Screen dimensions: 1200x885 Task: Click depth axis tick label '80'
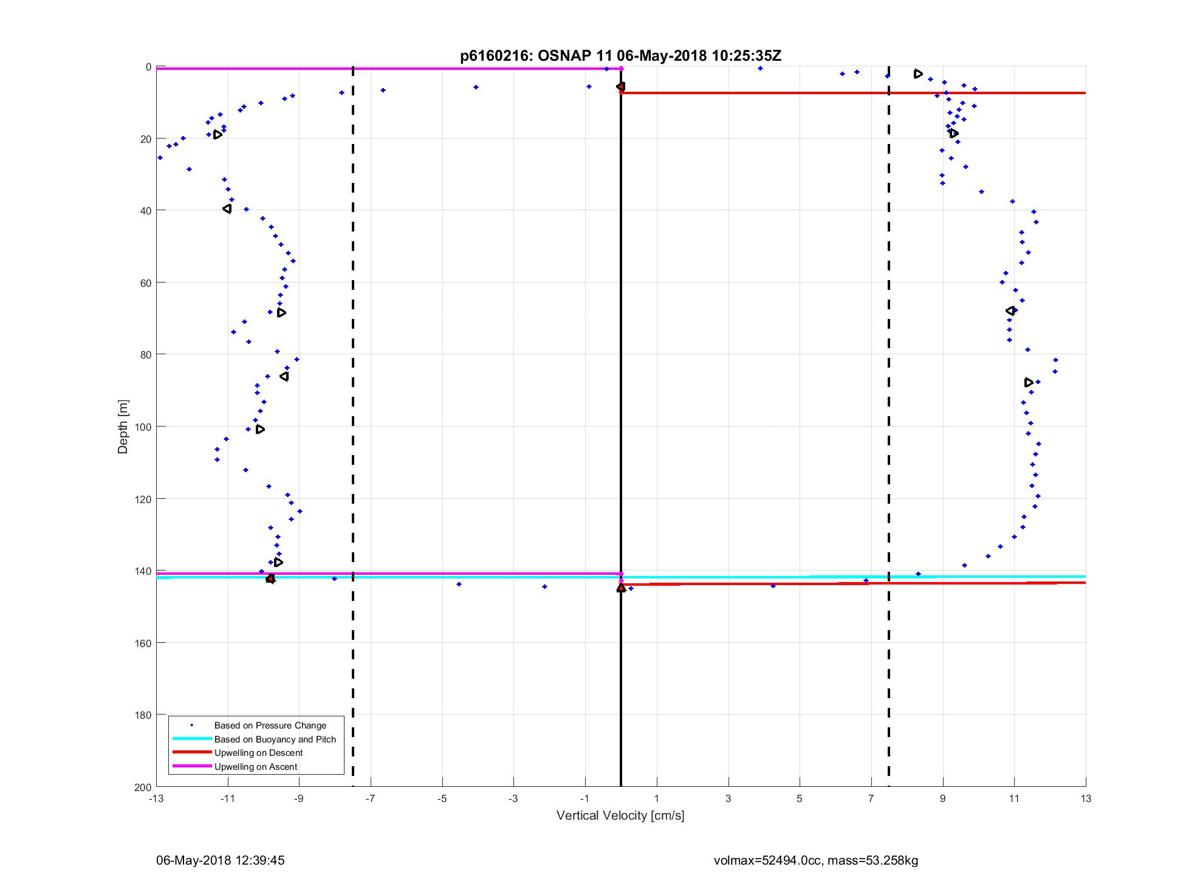[x=145, y=355]
